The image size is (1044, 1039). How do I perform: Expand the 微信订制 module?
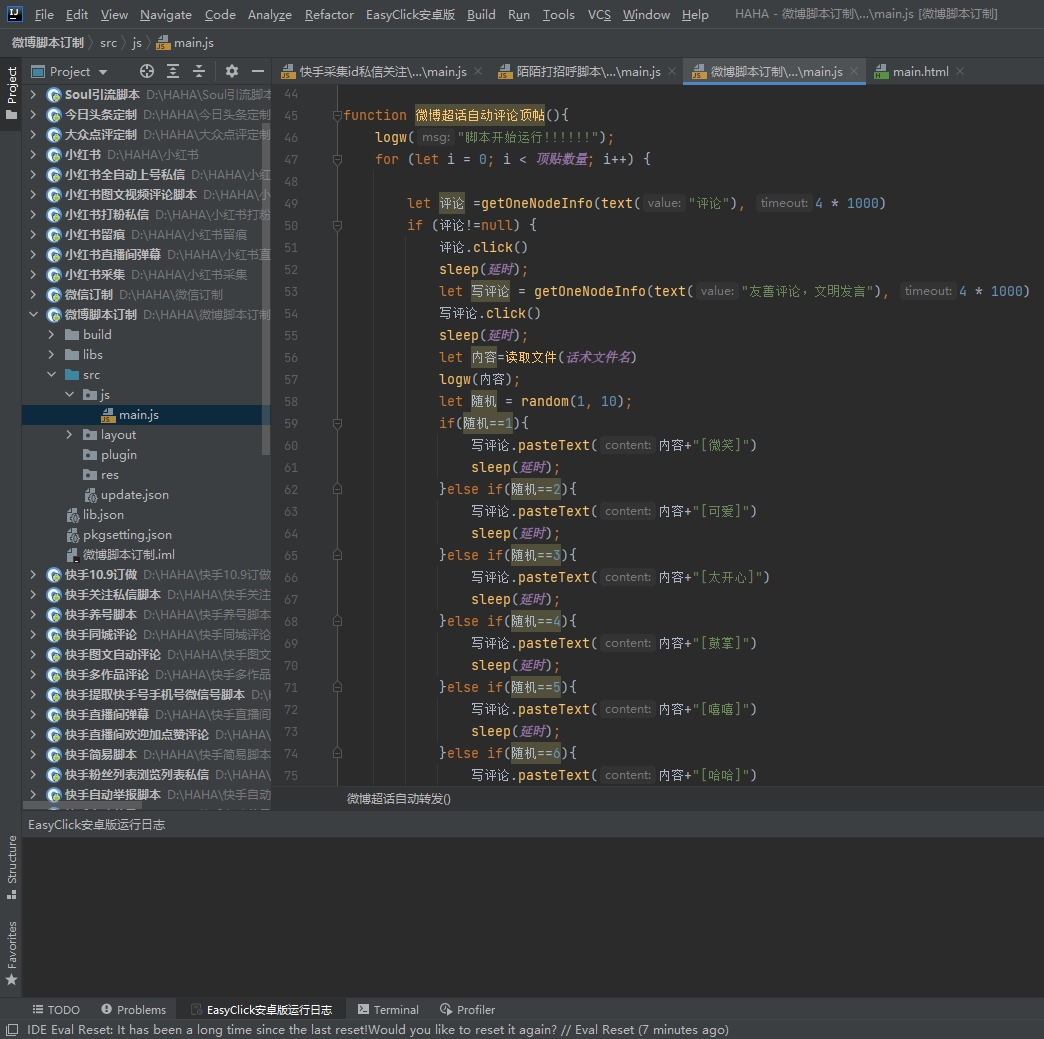click(33, 294)
